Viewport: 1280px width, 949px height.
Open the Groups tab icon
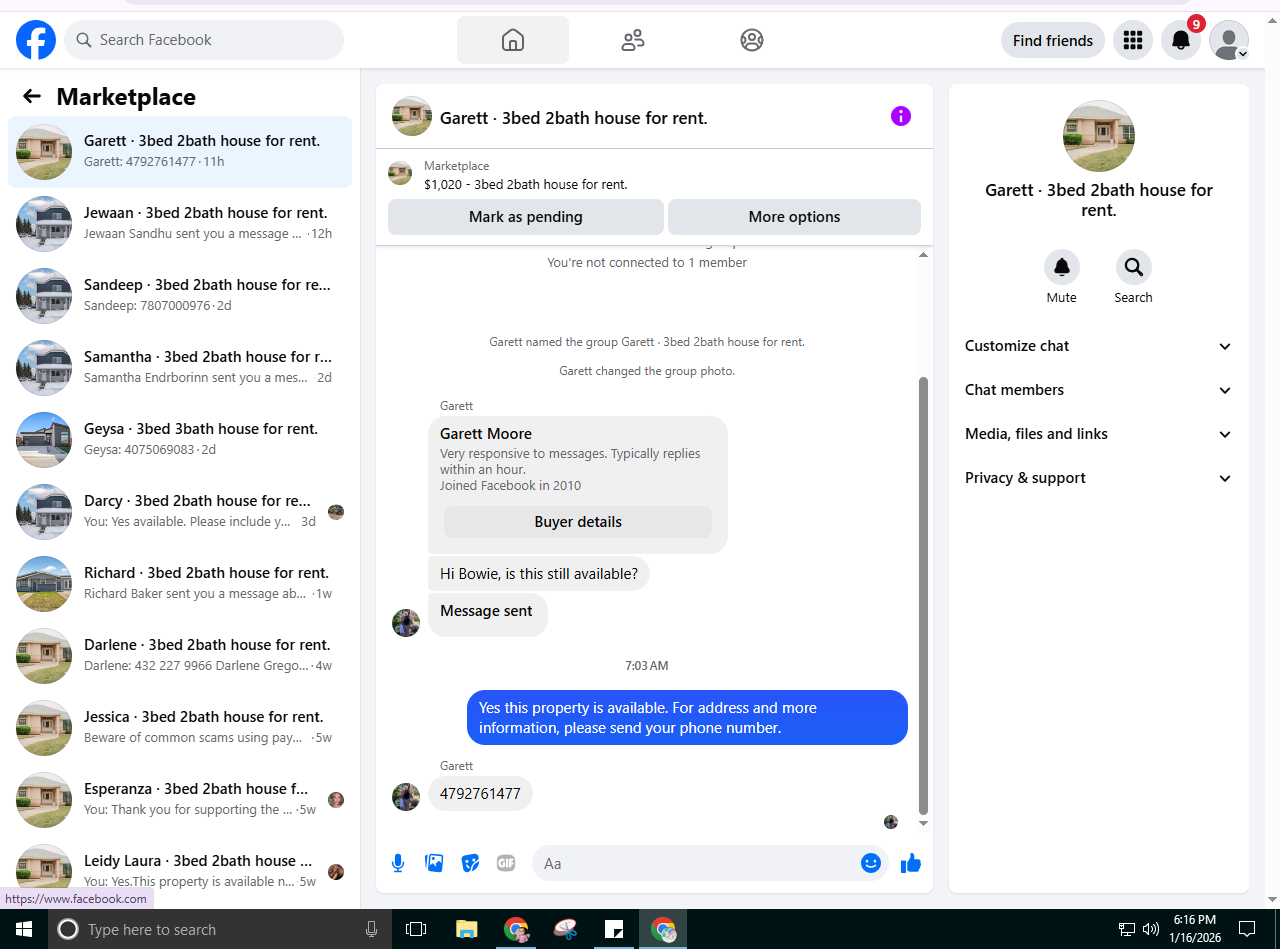coord(752,40)
